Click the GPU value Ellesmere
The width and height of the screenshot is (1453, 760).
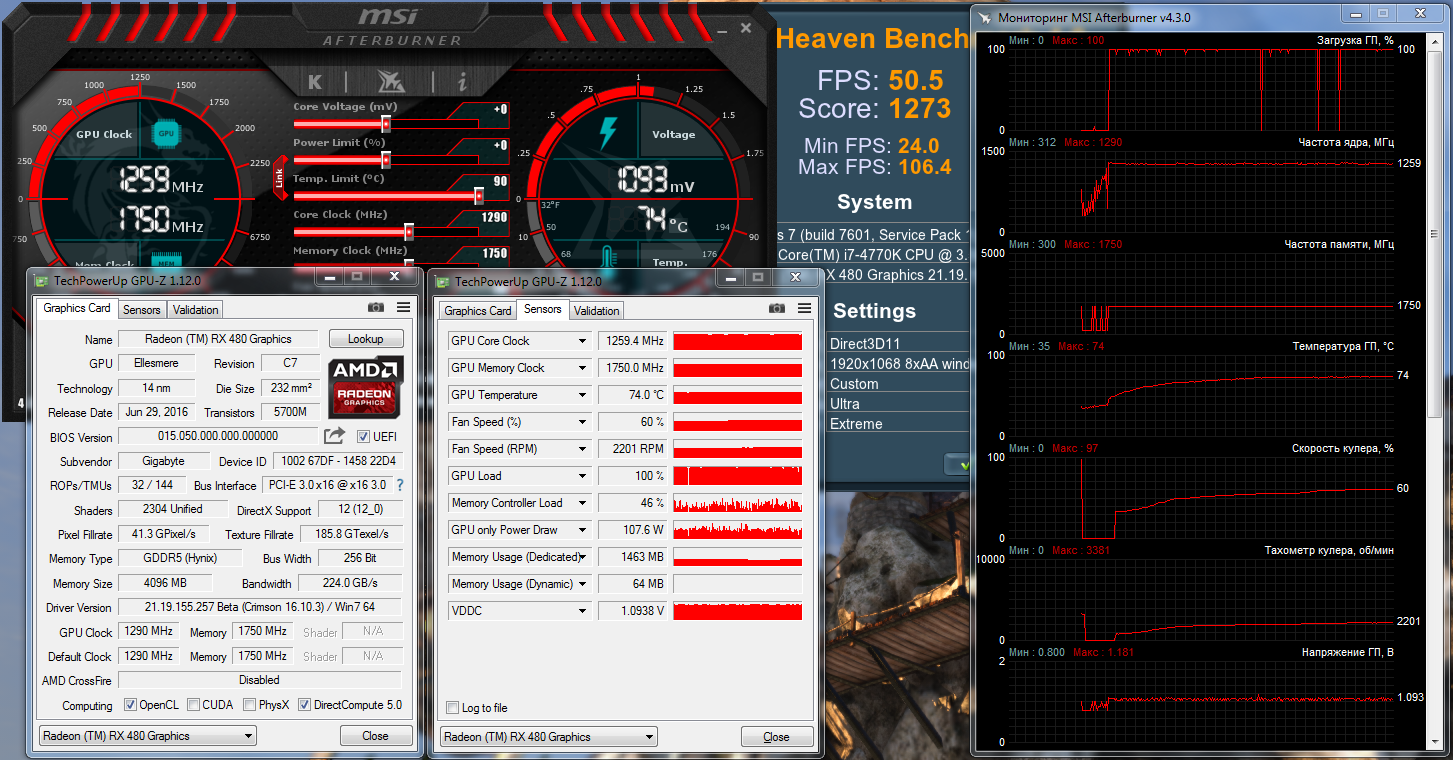point(164,363)
